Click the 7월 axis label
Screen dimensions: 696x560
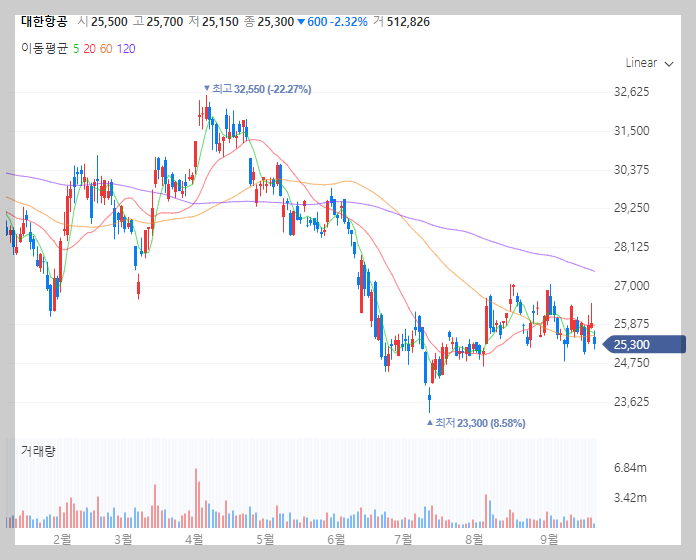(x=403, y=539)
